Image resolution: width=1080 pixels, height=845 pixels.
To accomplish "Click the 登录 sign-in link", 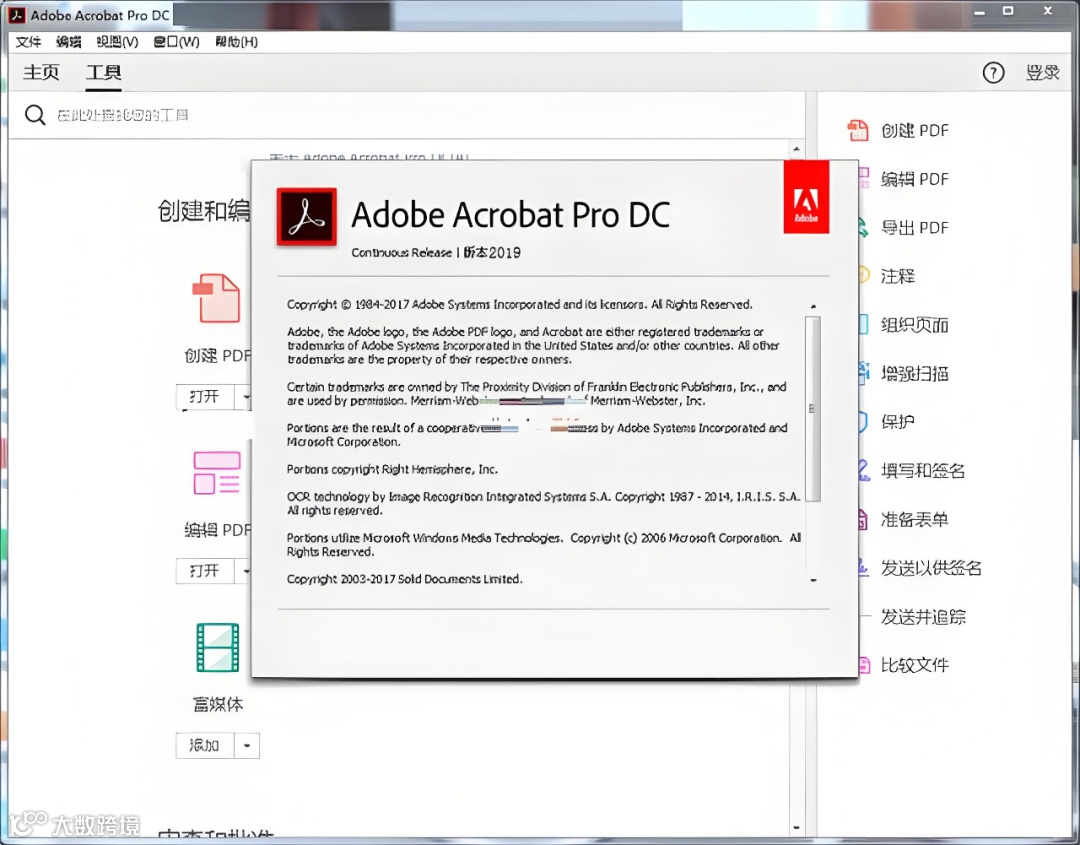I will coord(1042,72).
